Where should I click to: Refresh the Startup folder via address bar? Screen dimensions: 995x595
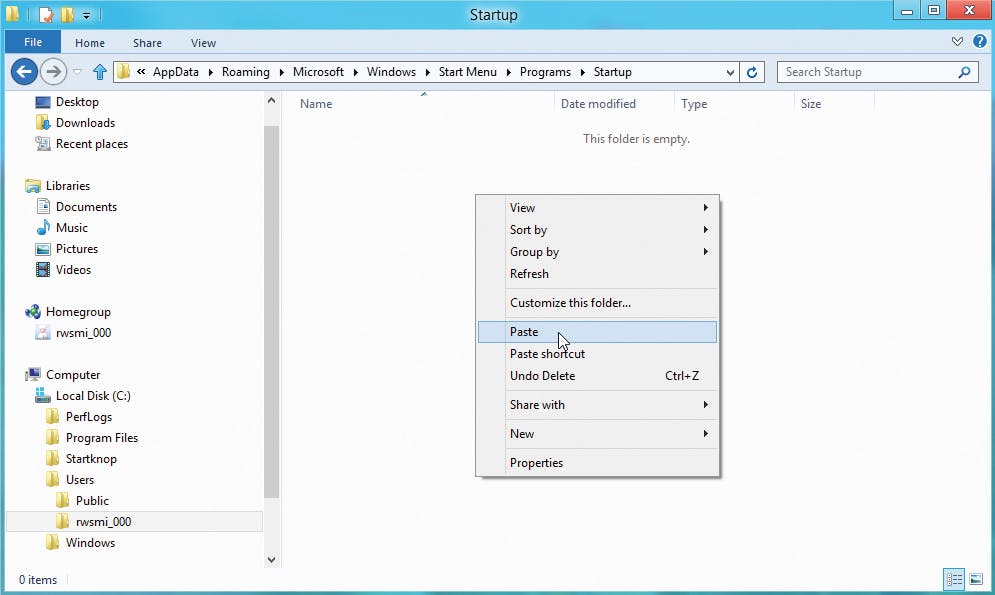coord(752,72)
